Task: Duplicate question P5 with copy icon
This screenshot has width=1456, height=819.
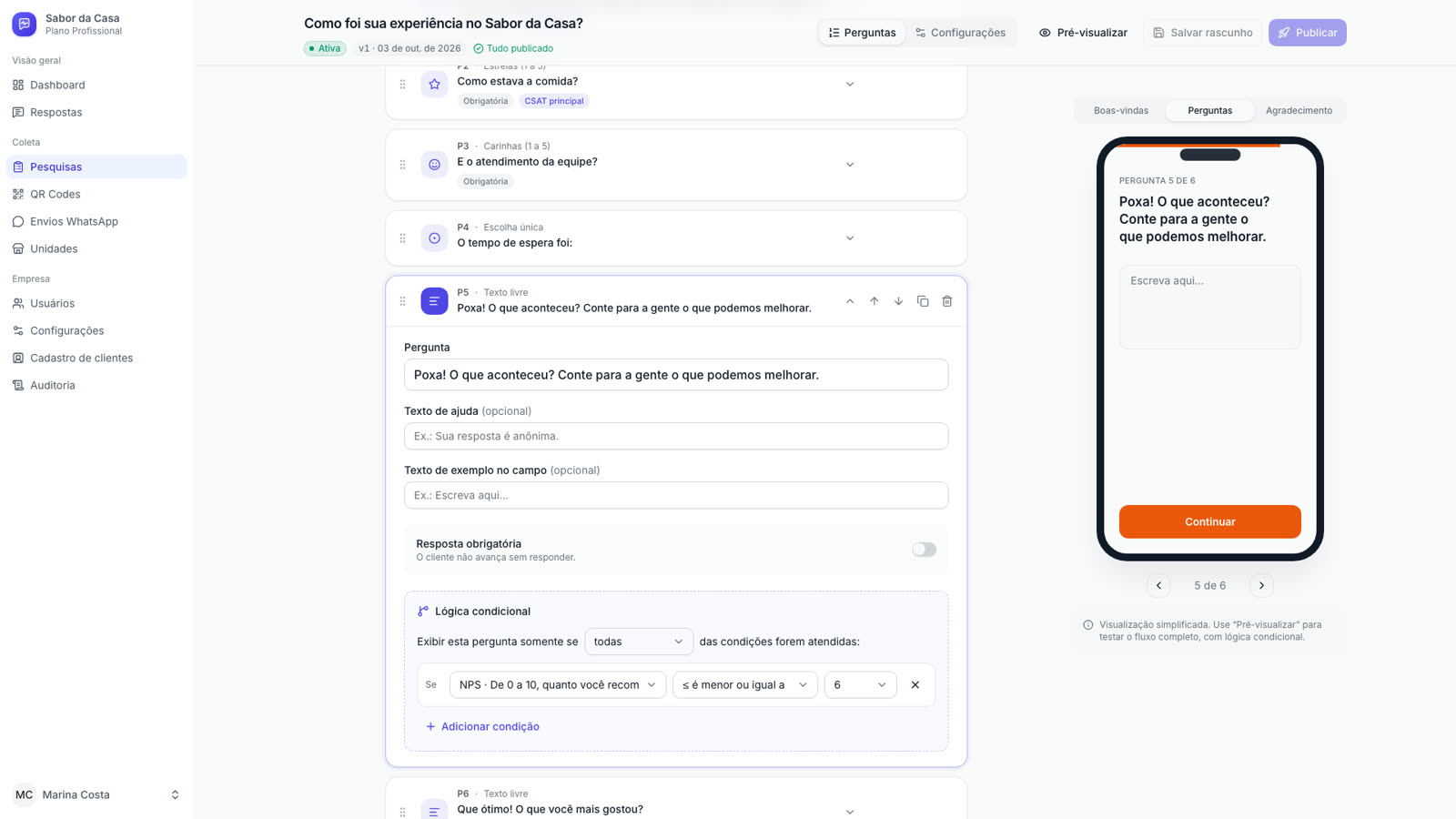Action: 923,301
